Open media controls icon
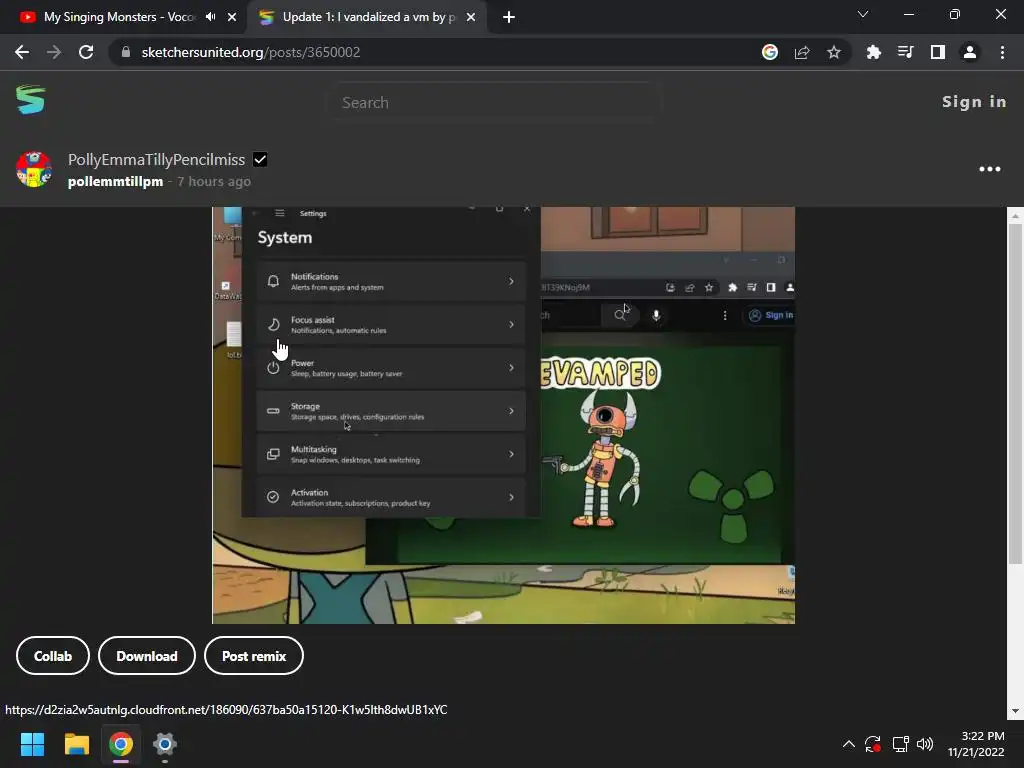 (x=906, y=52)
